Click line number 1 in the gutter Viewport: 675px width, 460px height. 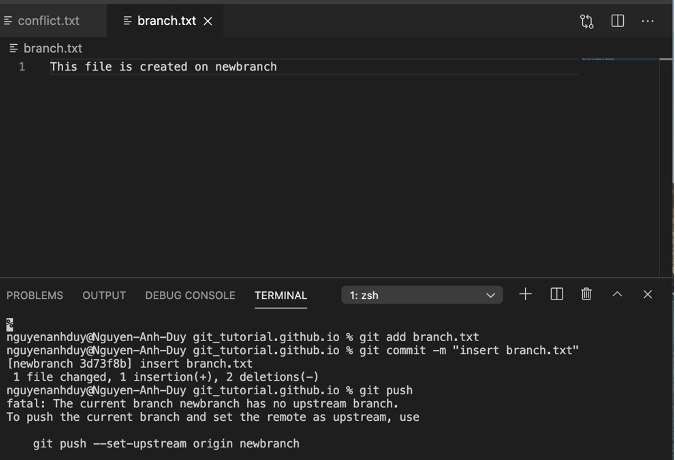22,67
